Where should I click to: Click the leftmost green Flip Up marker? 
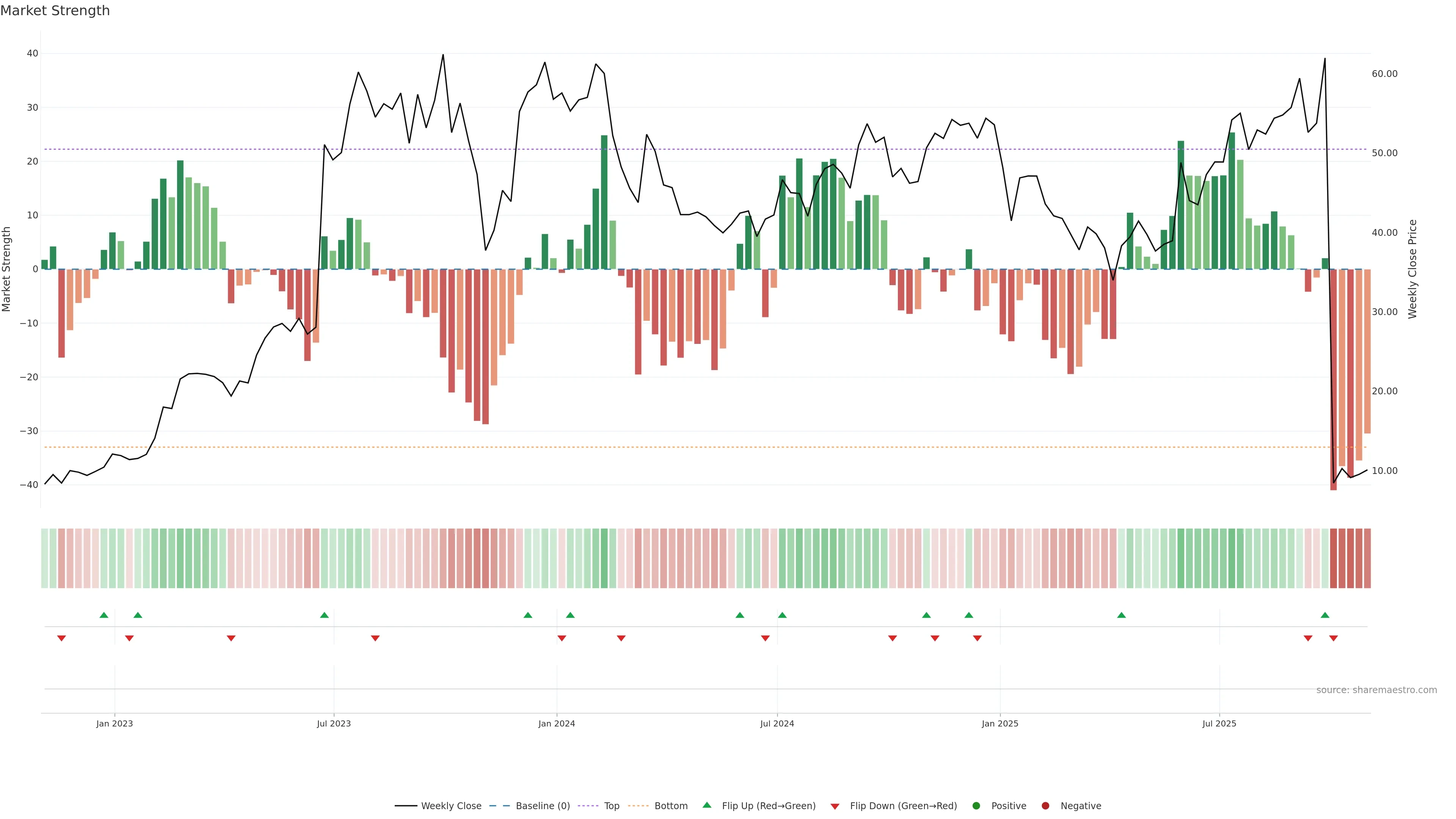[x=104, y=615]
